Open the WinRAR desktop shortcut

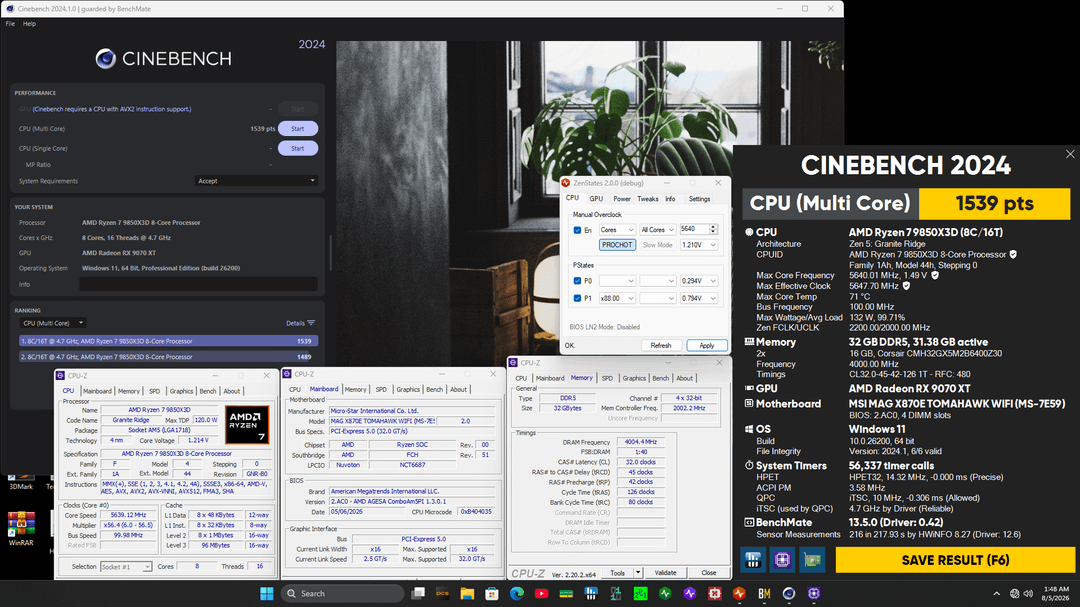21,529
